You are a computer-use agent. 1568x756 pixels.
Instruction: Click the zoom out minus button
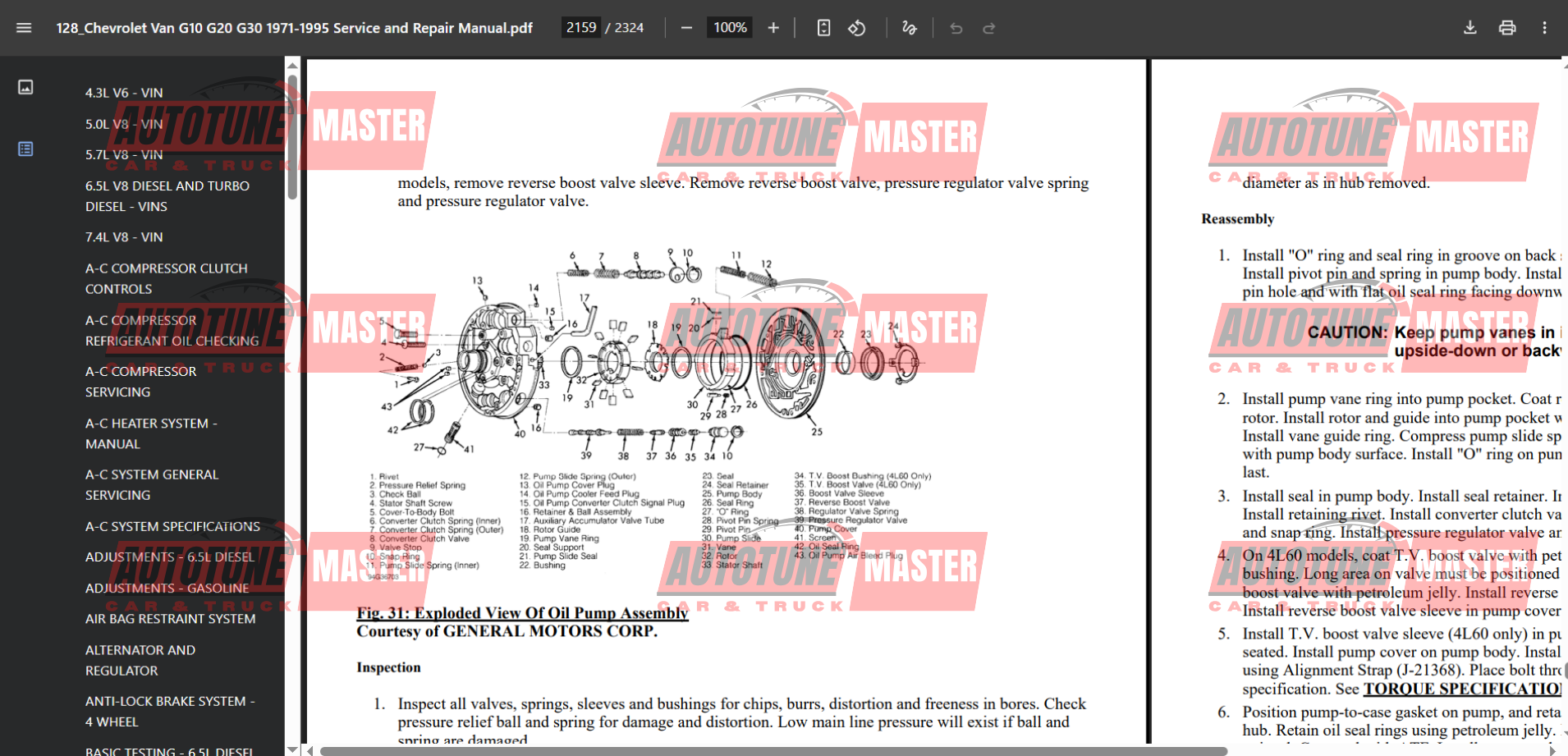pos(686,28)
